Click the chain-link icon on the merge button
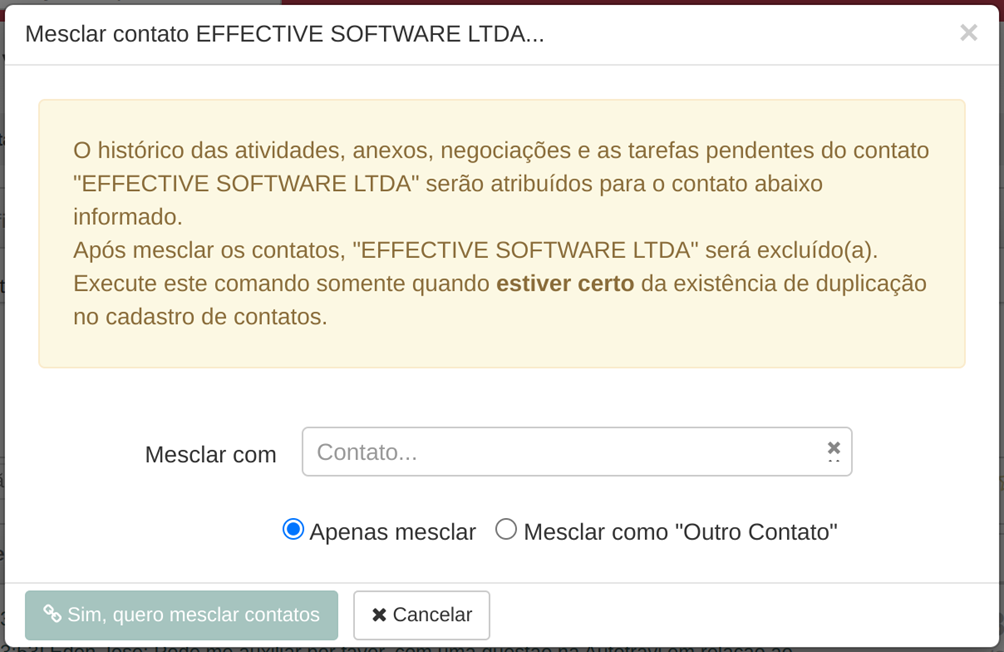The image size is (1004, 652). 52,614
